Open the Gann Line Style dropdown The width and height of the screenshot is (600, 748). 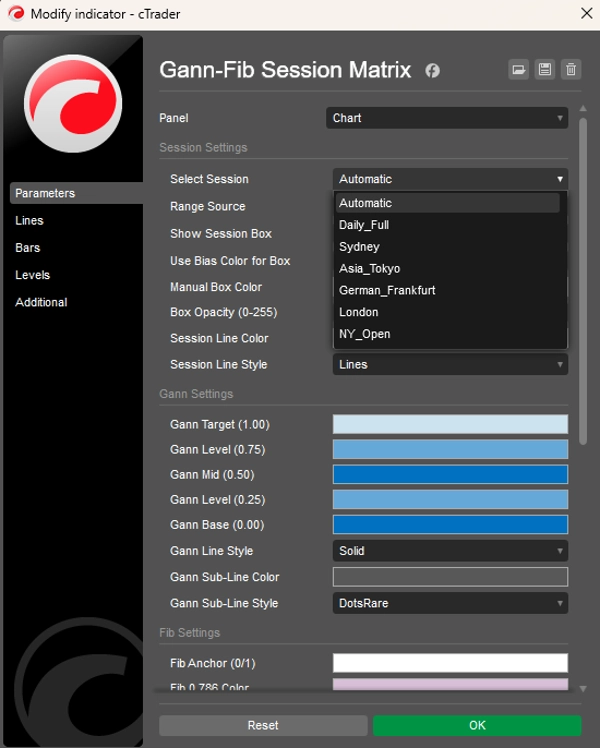449,551
